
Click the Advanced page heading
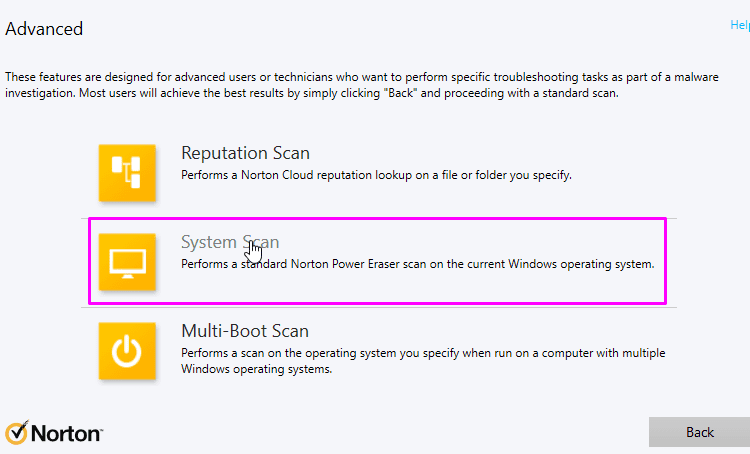[x=44, y=29]
